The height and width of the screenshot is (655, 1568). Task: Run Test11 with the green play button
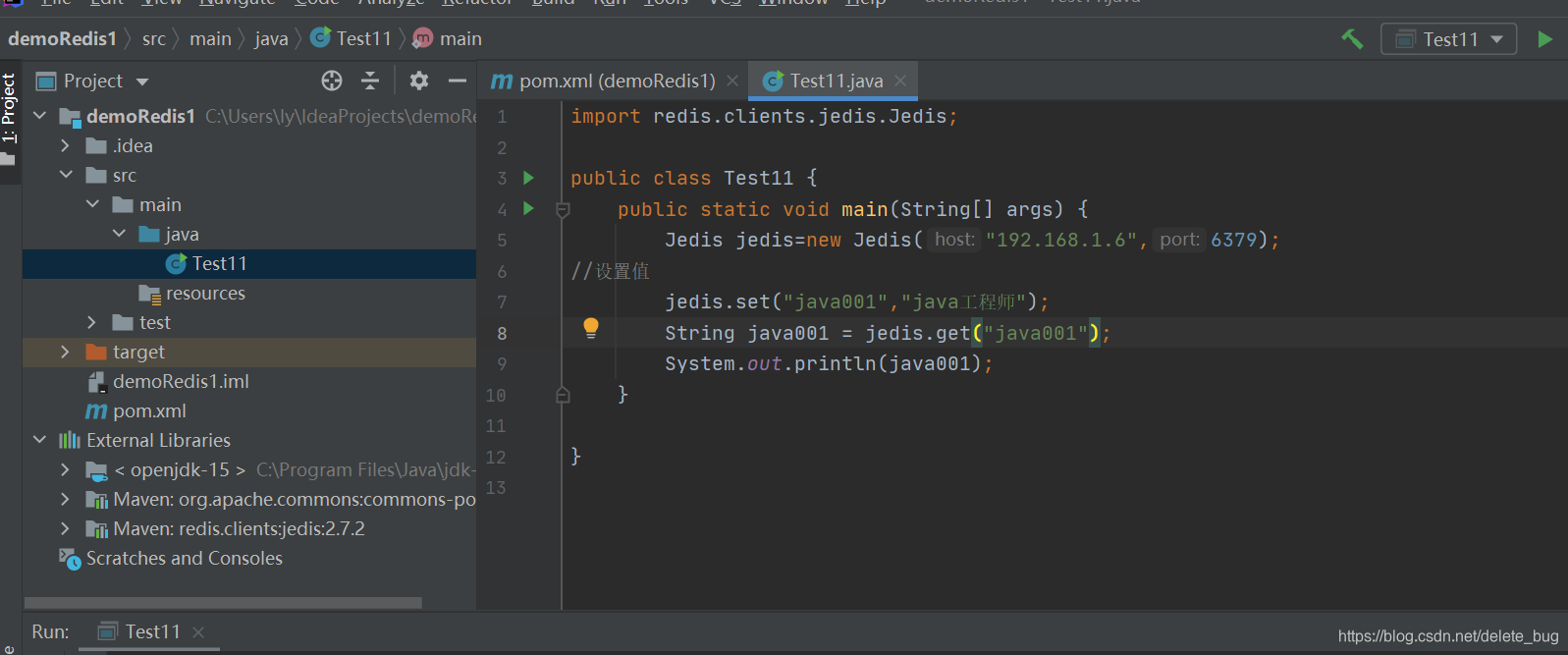point(1544,39)
